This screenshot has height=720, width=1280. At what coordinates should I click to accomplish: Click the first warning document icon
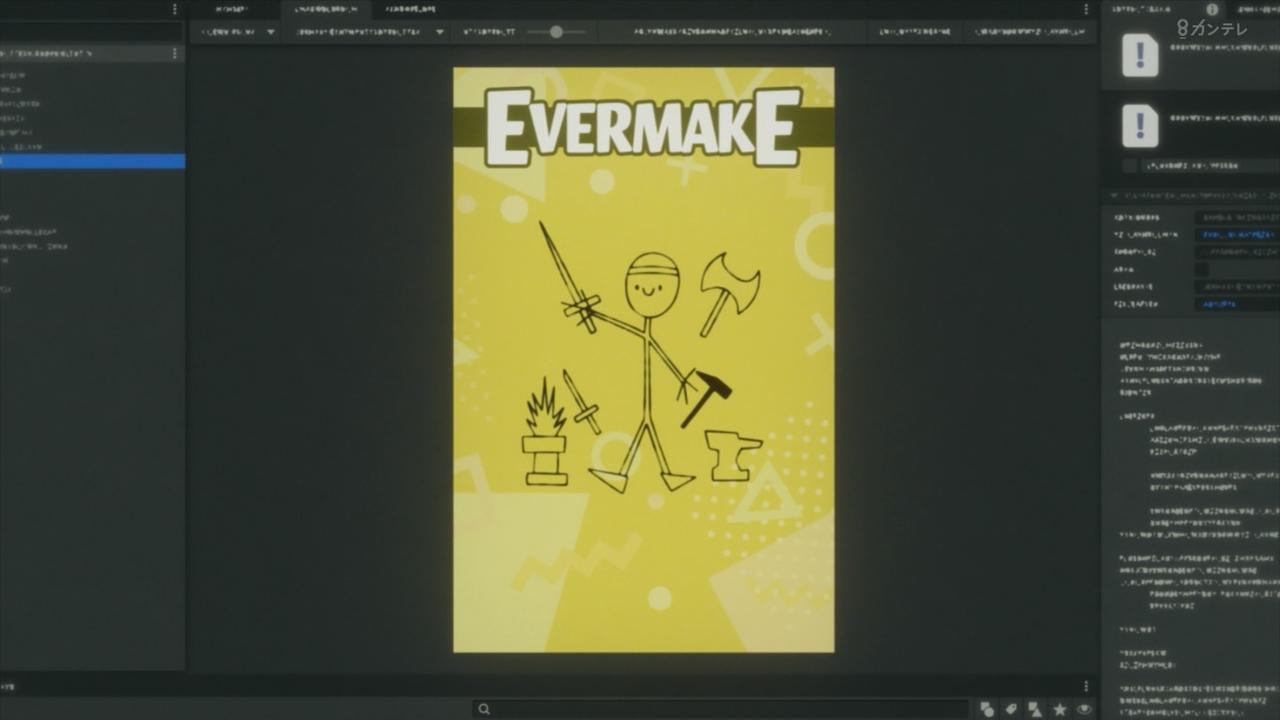coord(1140,55)
